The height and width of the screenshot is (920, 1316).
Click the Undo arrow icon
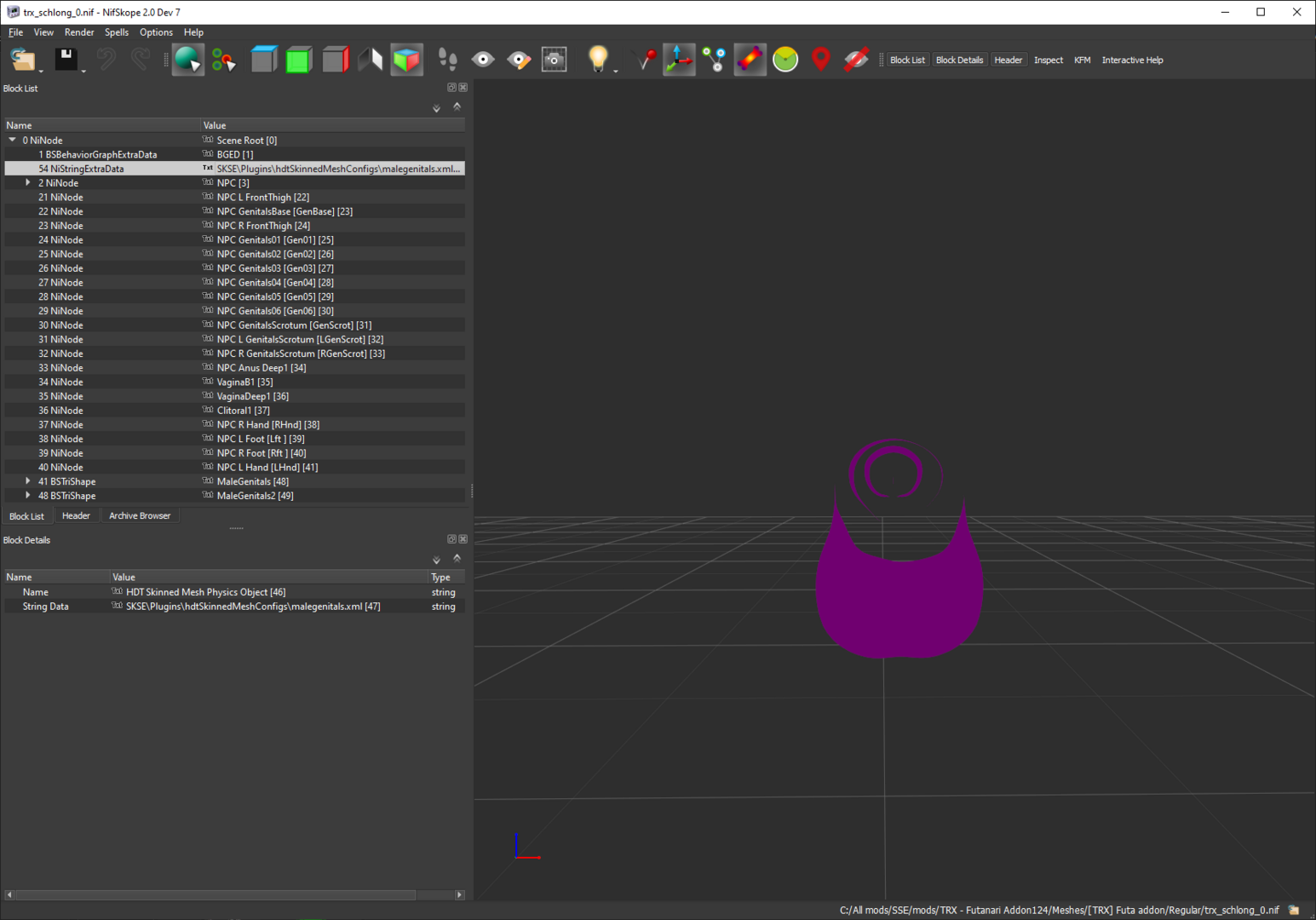click(x=106, y=60)
